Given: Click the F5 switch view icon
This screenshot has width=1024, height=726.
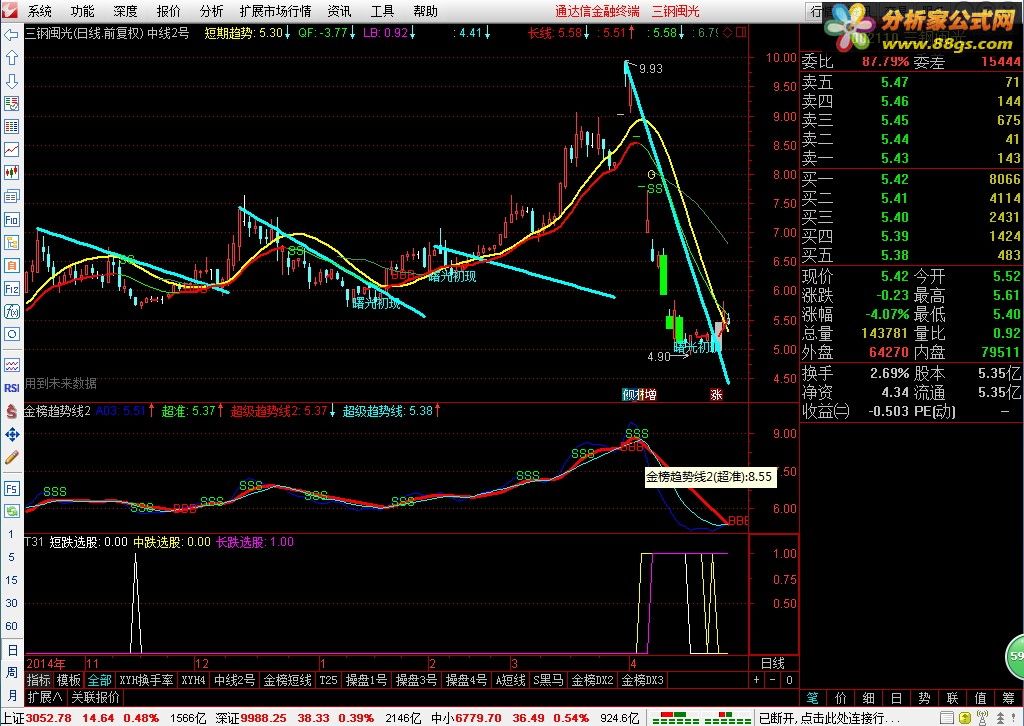Looking at the screenshot, I should (x=11, y=488).
